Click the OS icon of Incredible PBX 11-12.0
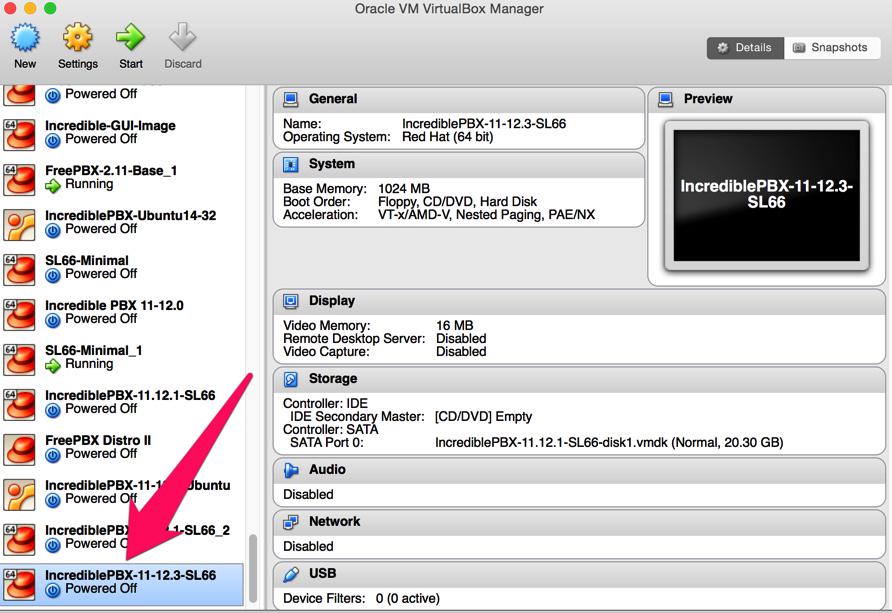The image size is (892, 613). 19,314
